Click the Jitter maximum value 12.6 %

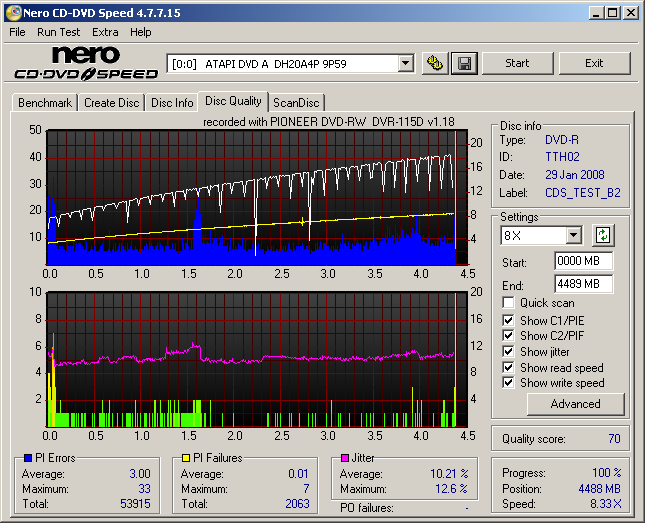[452, 489]
